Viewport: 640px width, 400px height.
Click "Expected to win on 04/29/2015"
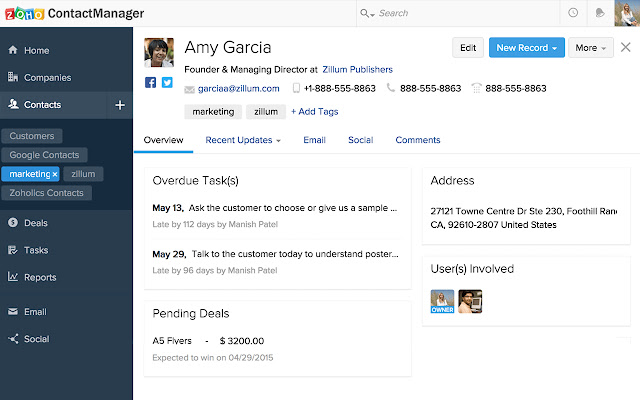(213, 358)
